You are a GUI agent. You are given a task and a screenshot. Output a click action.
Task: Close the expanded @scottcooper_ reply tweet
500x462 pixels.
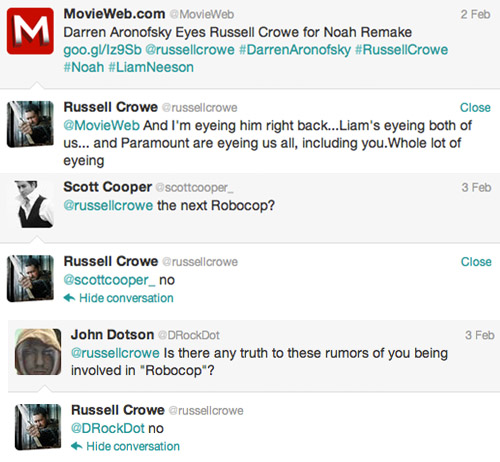click(476, 262)
